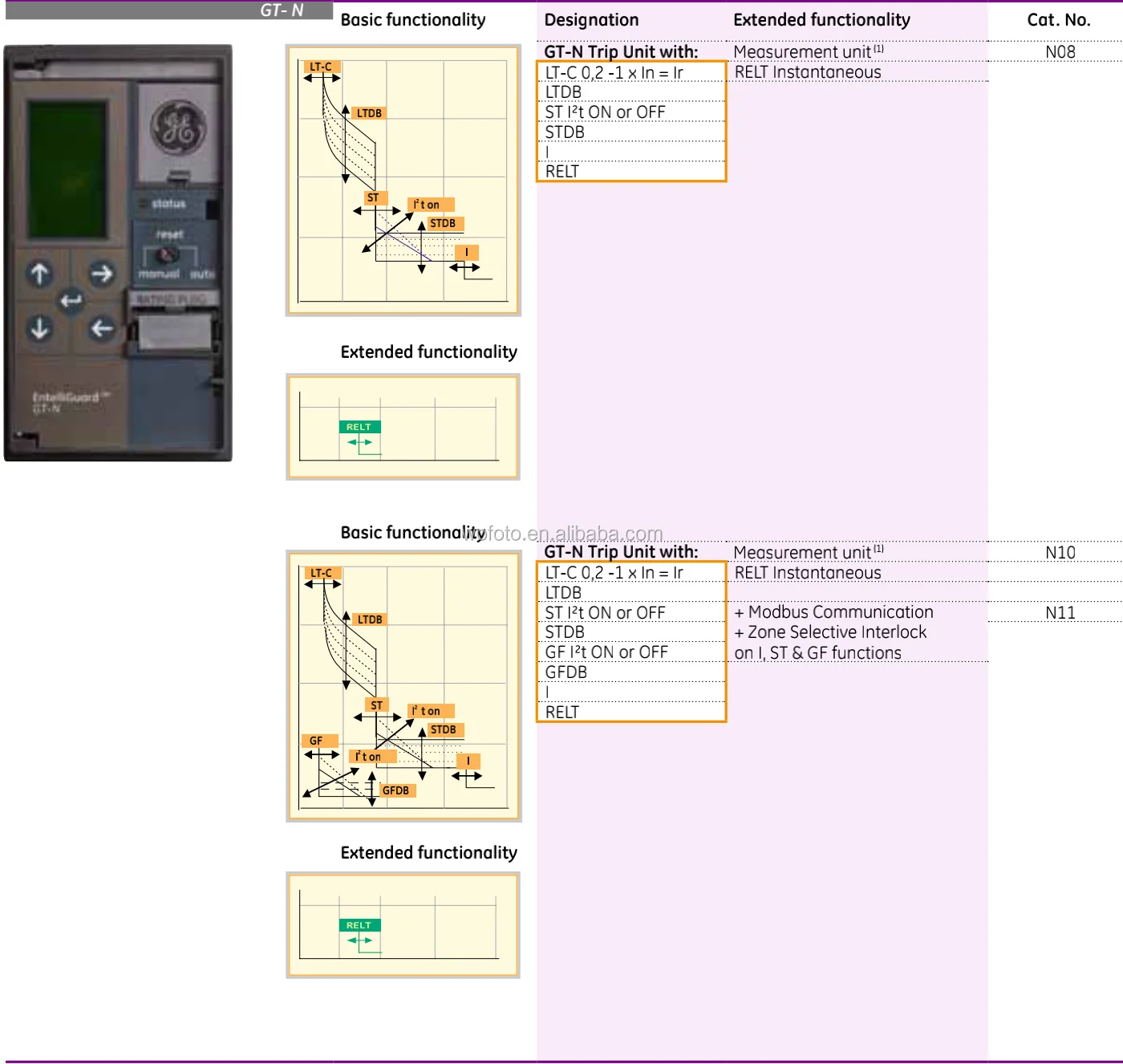Click the 'status' label on the trip unit
Viewport: 1123px width, 1064px height.
click(x=168, y=204)
